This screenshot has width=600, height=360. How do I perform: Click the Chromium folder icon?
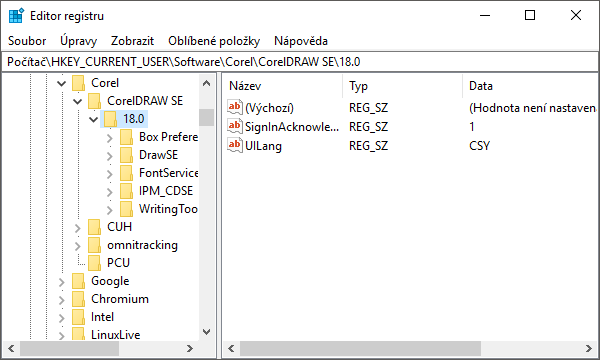[78, 299]
